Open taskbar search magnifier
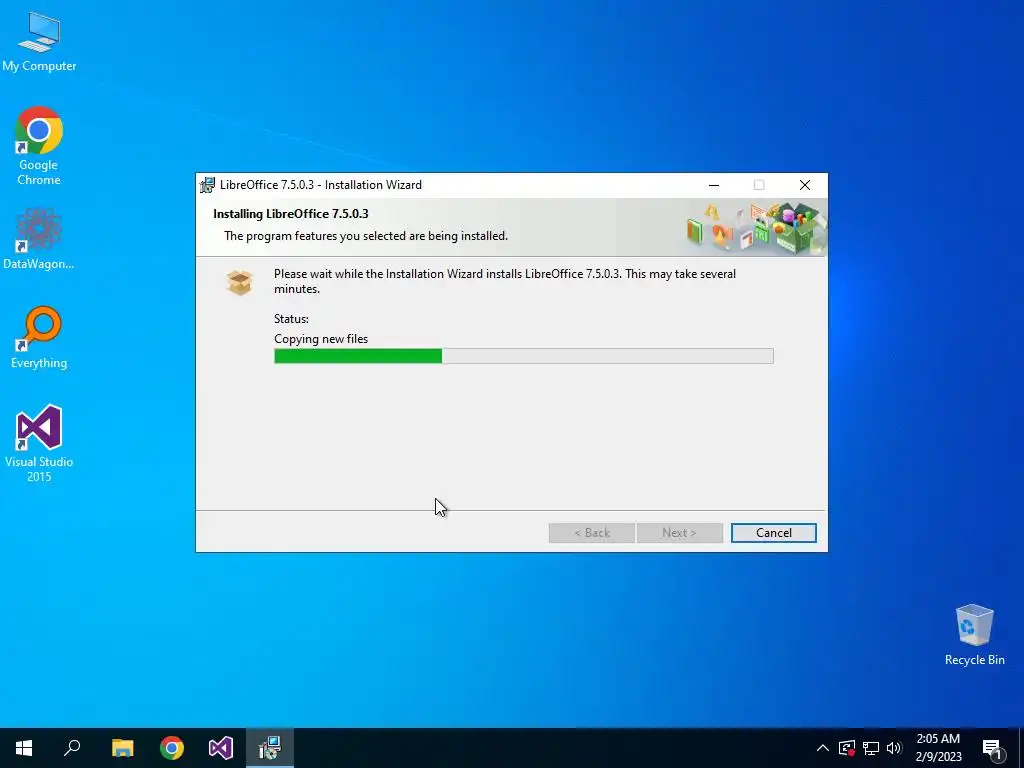 72,748
